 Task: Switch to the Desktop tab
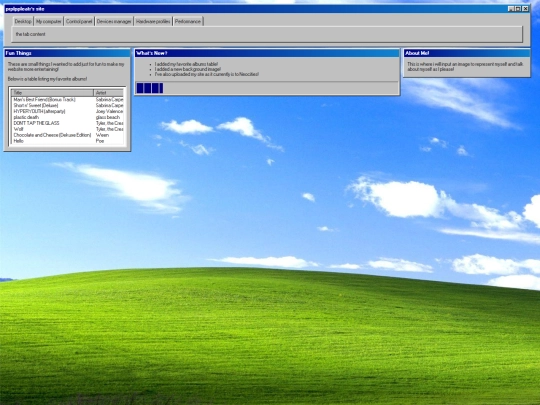23,21
